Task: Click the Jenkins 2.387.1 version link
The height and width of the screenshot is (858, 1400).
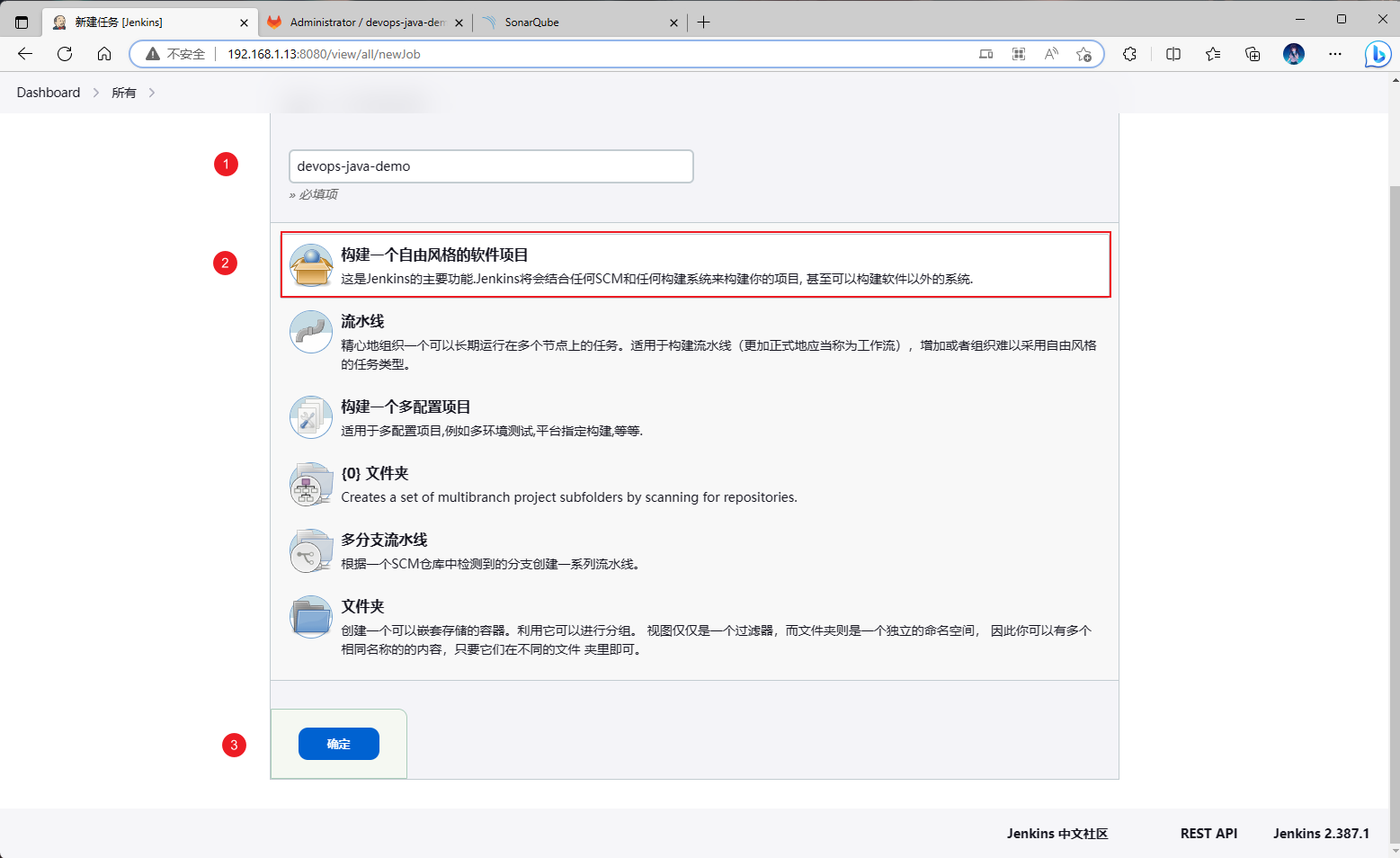Action: [1321, 834]
